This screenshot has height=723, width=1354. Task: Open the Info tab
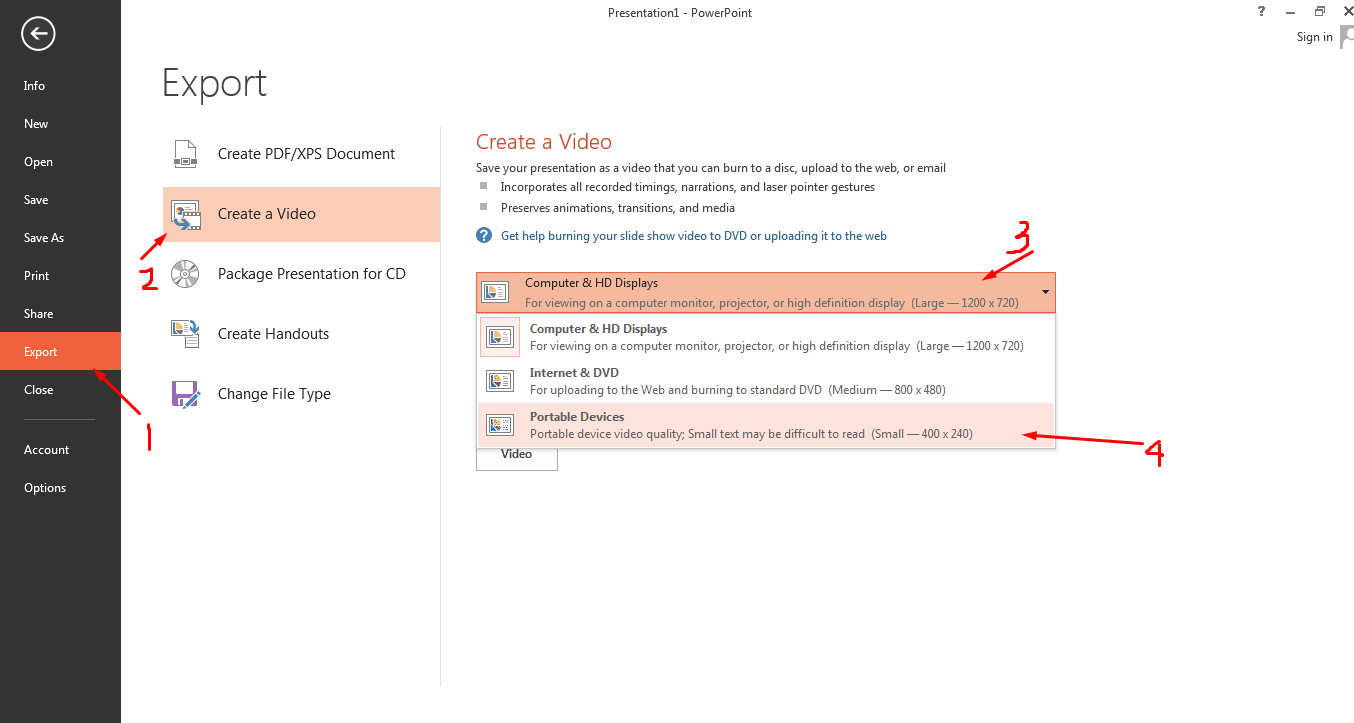tap(60, 86)
